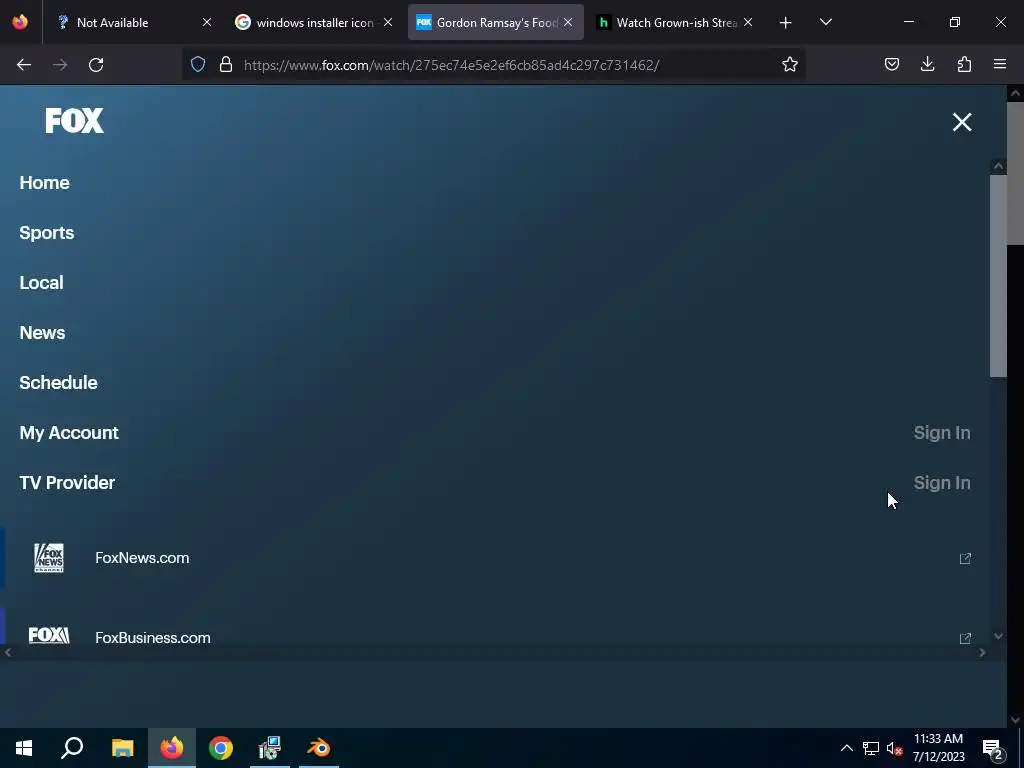This screenshot has height=768, width=1024.
Task: Go back to previous page
Action: tap(24, 65)
